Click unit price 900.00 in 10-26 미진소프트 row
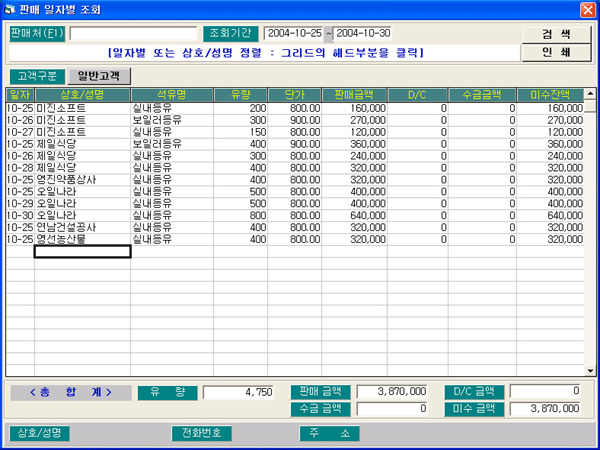Viewport: 600px width, 450px height. tap(294, 120)
